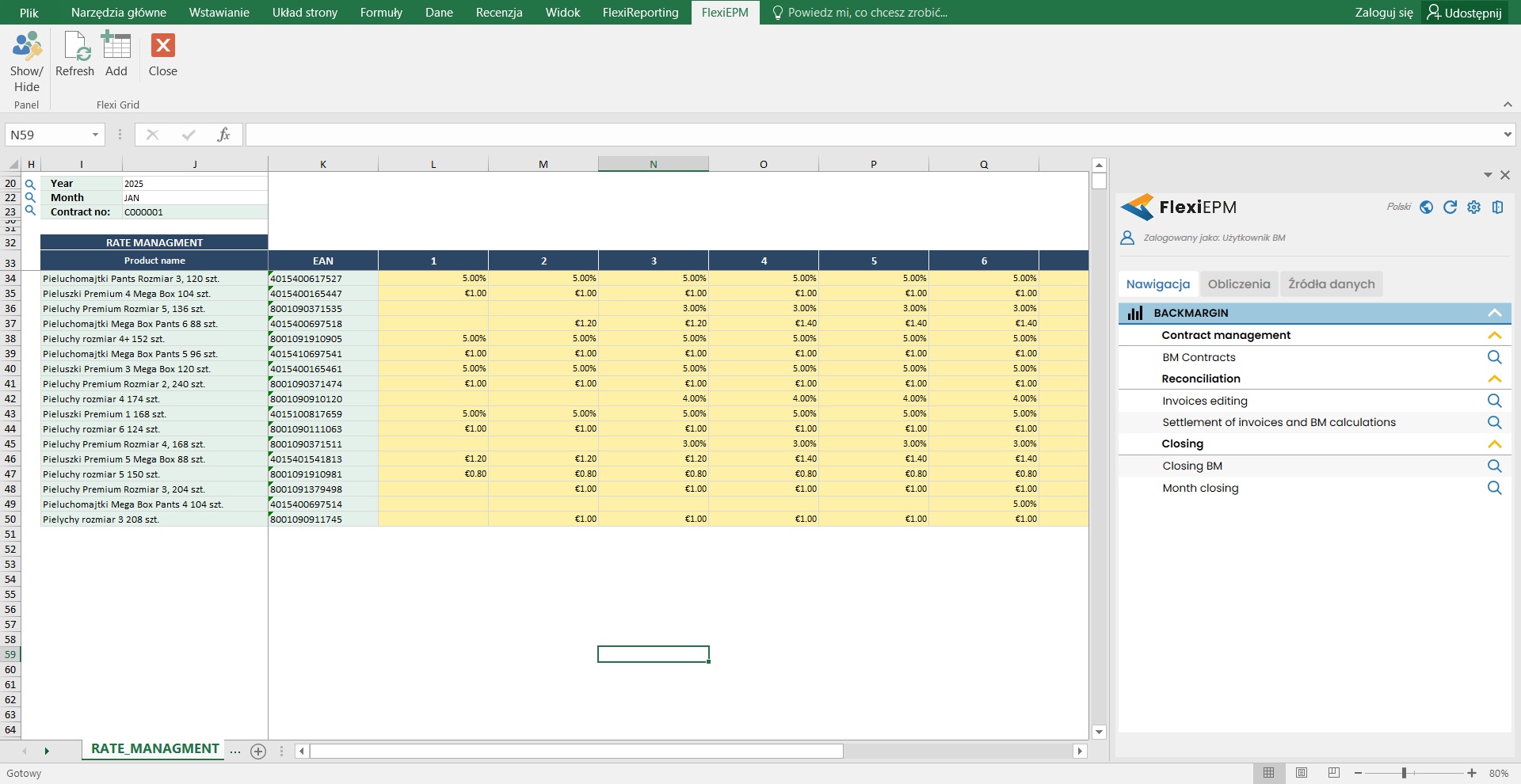This screenshot has height=784, width=1521.
Task: Adjust the zoom slider in status bar
Action: [1404, 773]
